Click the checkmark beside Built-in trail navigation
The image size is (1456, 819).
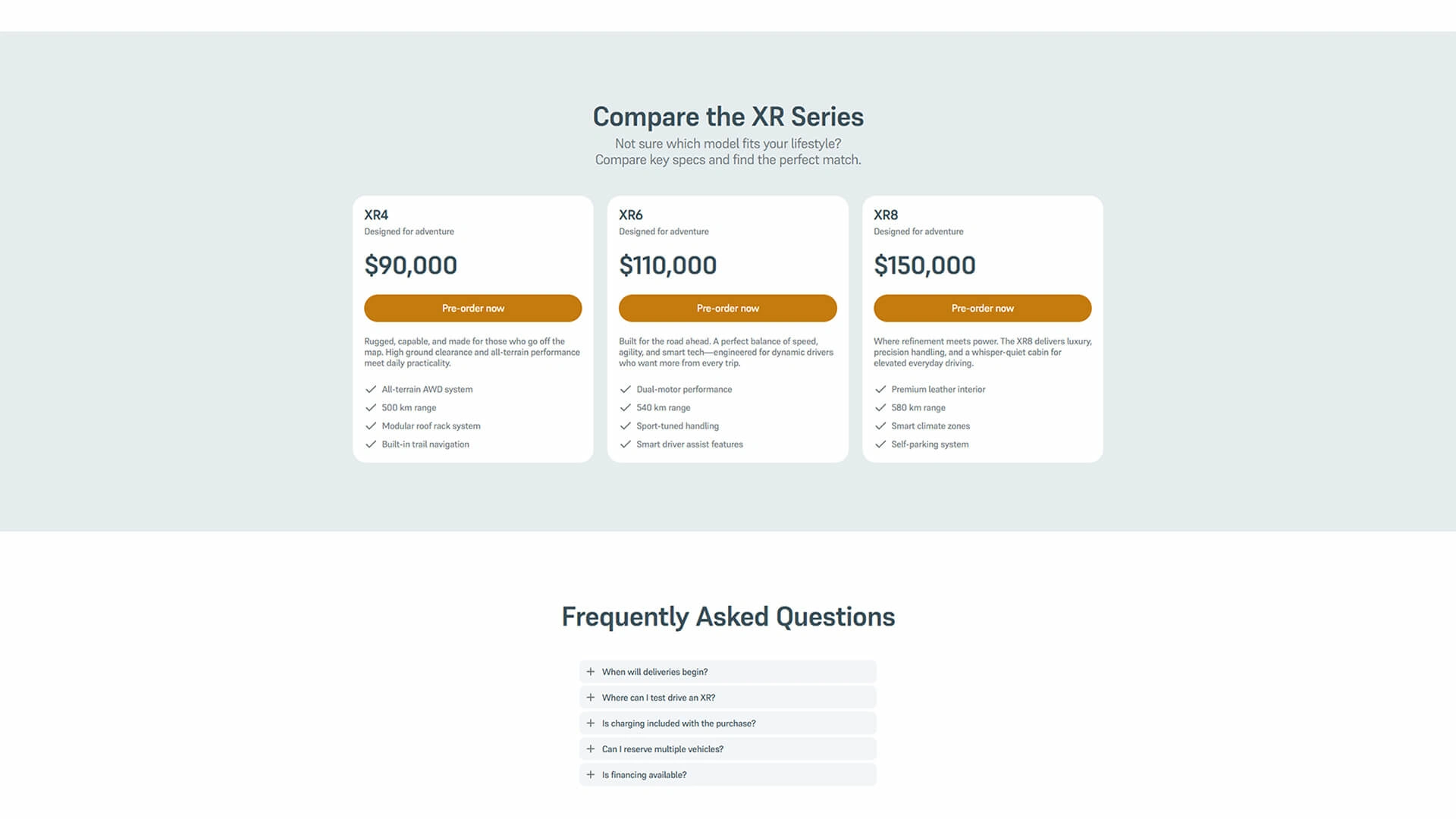[371, 444]
